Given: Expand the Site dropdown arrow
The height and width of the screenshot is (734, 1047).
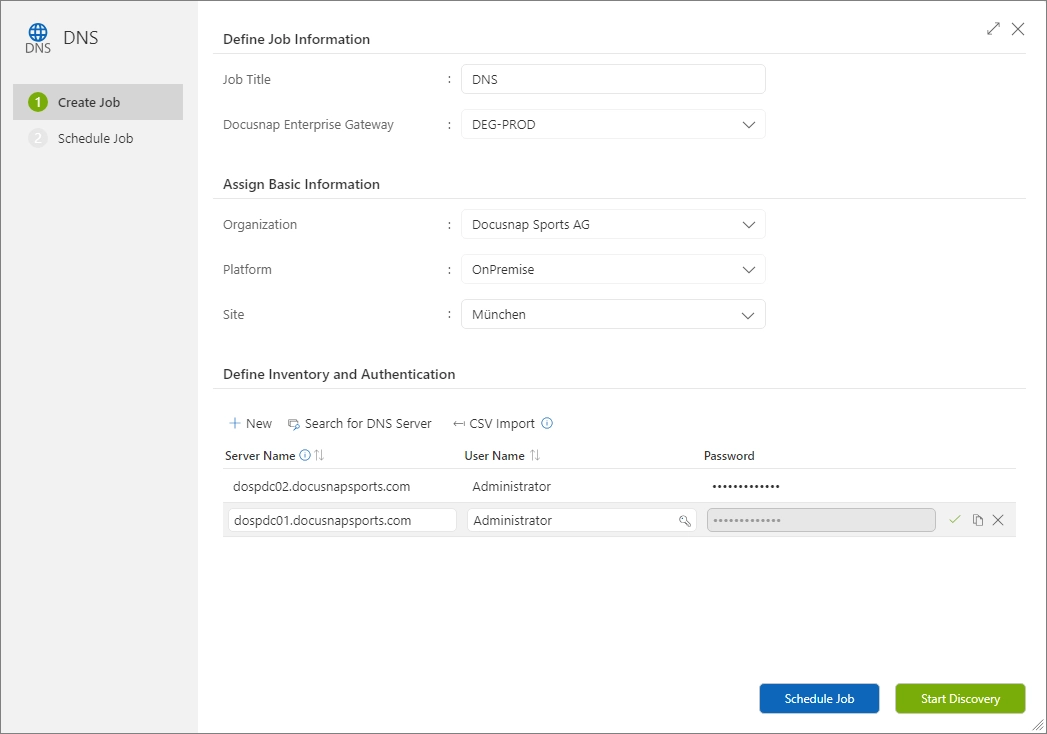Looking at the screenshot, I should point(749,315).
